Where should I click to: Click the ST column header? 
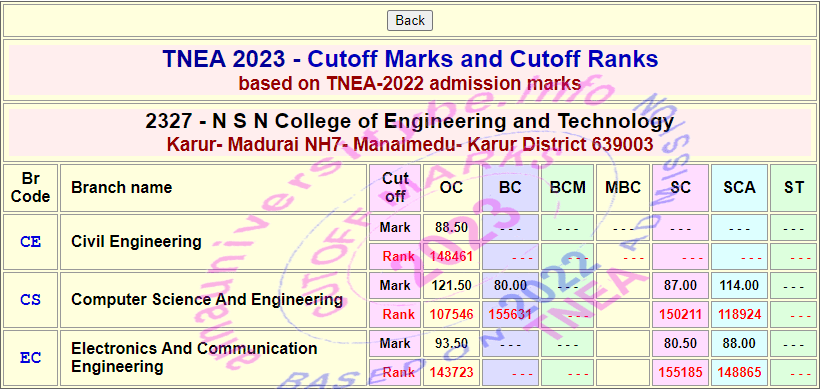coord(794,188)
